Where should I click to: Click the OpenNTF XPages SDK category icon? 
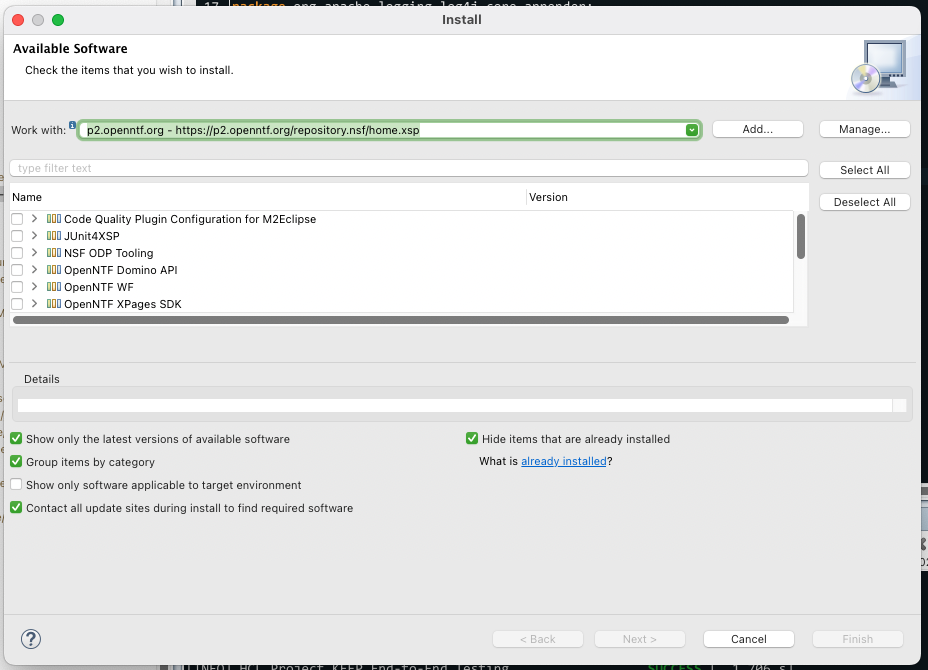[x=54, y=304]
